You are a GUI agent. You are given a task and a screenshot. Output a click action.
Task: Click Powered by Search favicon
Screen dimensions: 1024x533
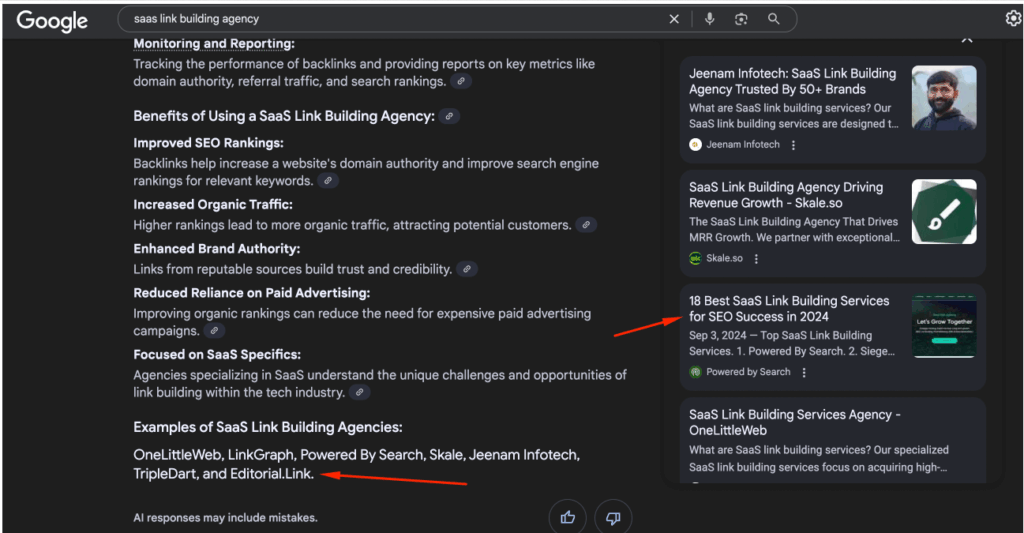click(696, 372)
